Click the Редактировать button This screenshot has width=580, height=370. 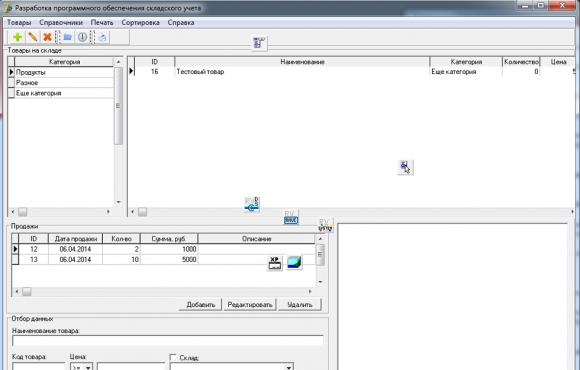click(x=250, y=305)
